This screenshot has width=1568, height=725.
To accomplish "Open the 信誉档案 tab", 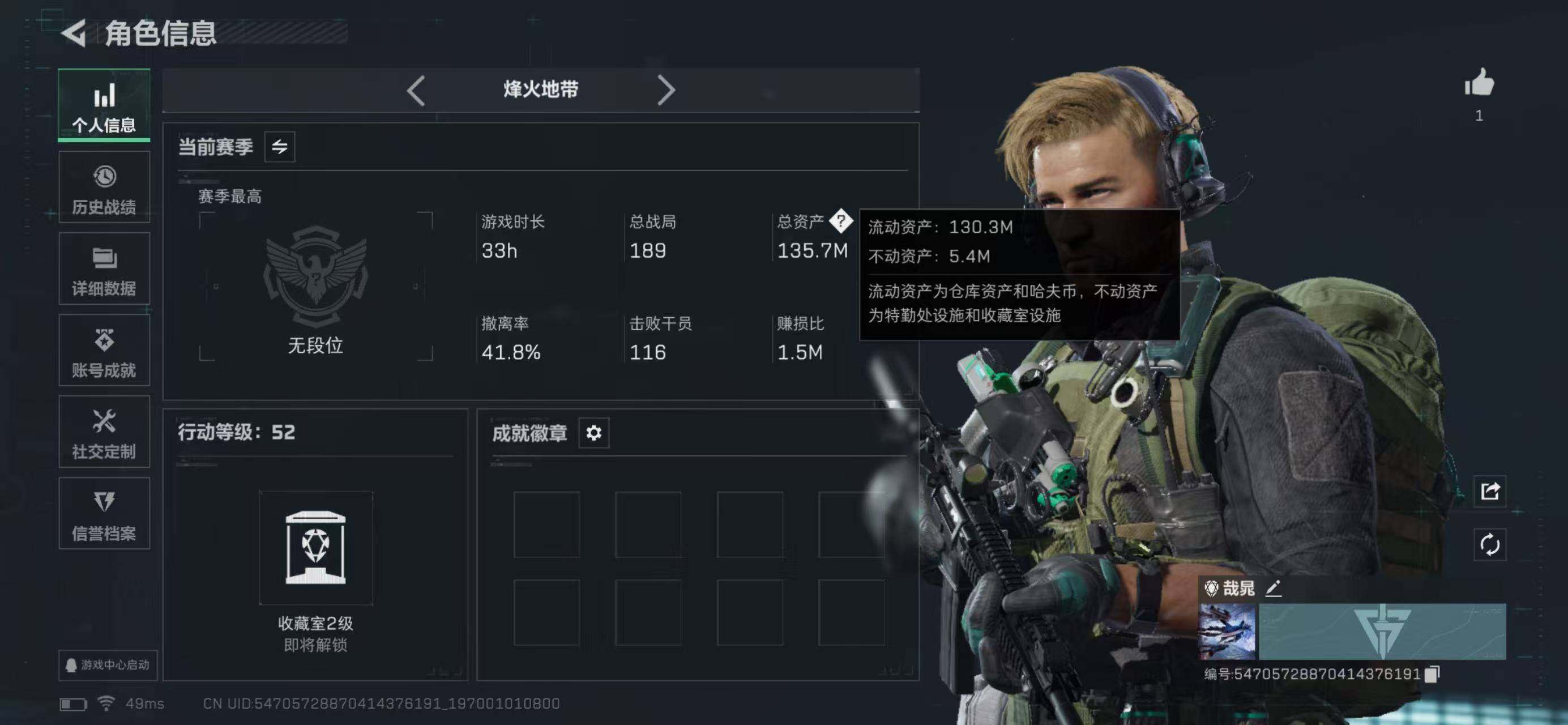I will coord(104,513).
